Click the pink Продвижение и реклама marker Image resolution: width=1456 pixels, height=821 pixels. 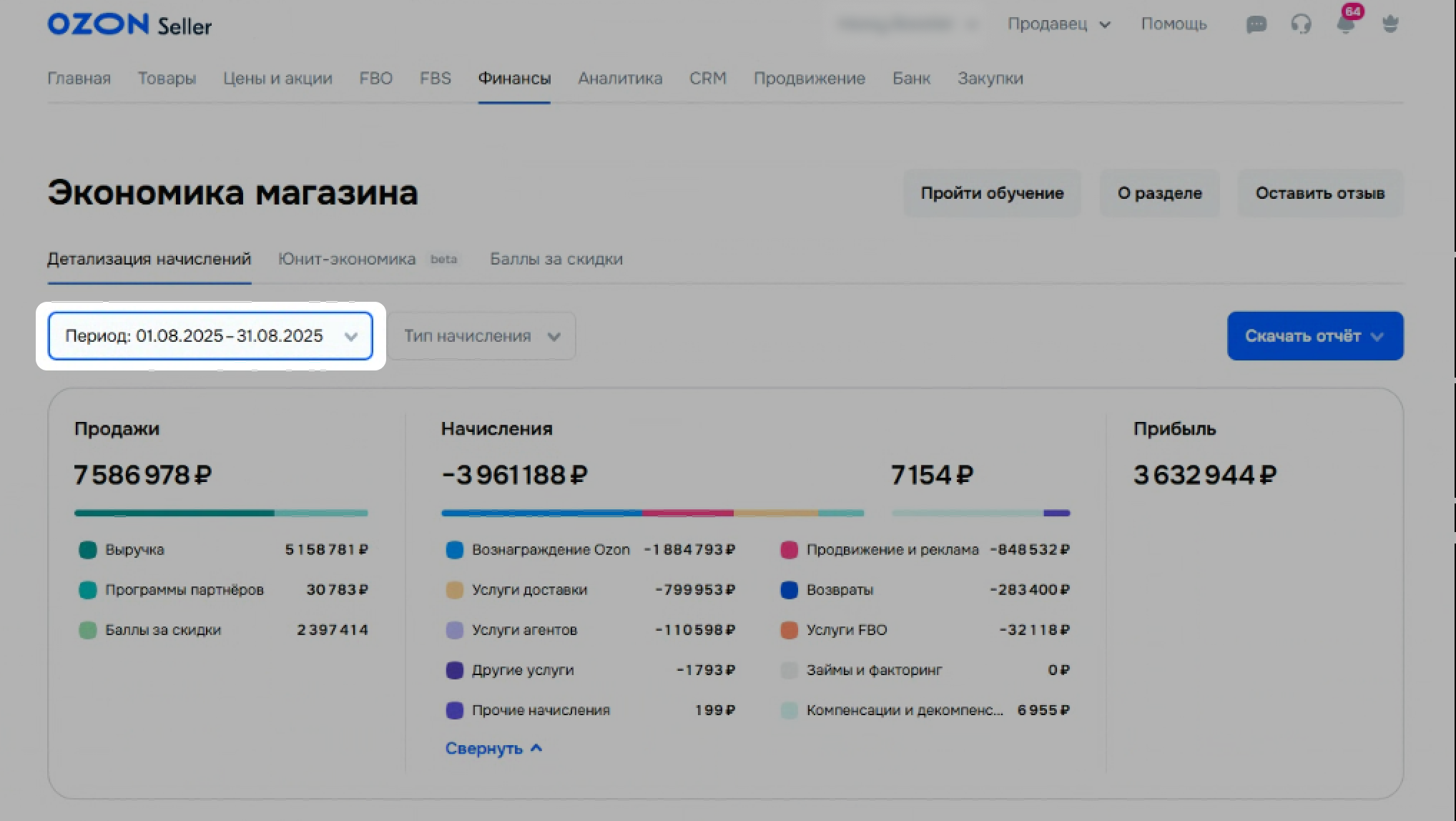[789, 550]
